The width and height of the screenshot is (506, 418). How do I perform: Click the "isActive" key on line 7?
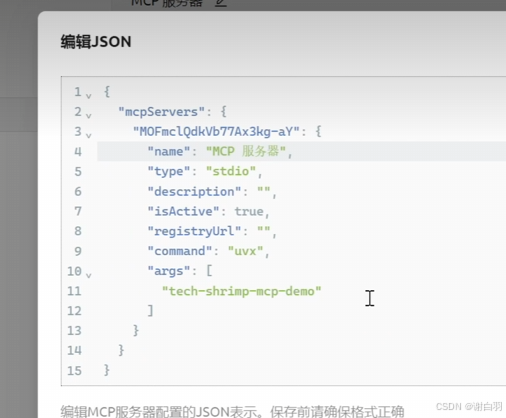point(183,211)
